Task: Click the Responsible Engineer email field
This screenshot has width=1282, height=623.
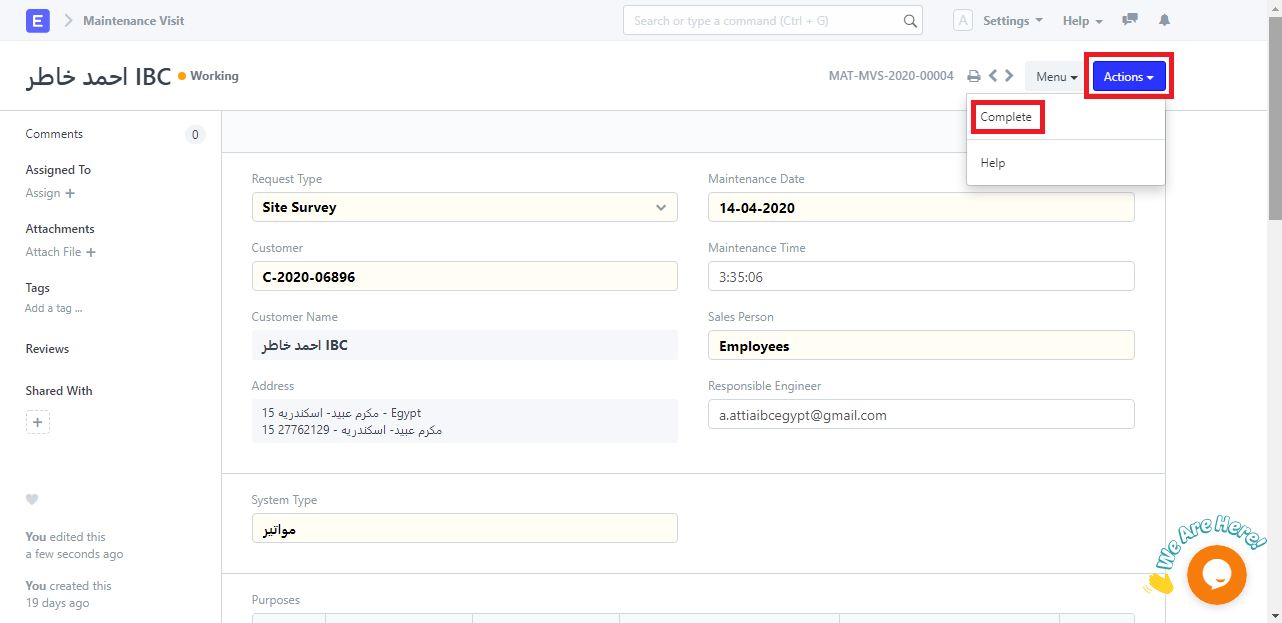Action: click(x=921, y=414)
